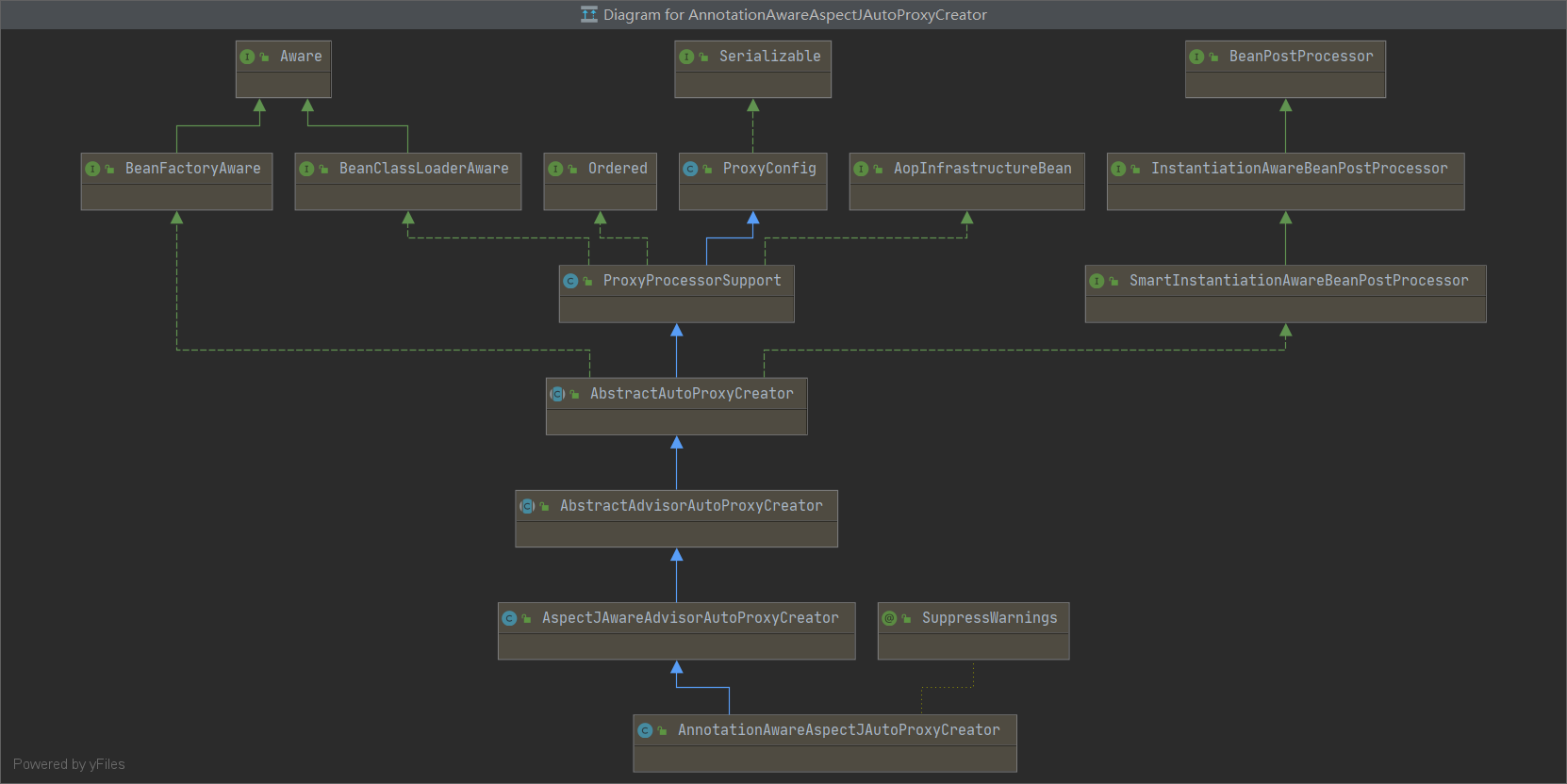The image size is (1567, 784).
Task: Select the SmartInstantiationAwareBeanPostProcessor node label
Action: pos(1299,281)
